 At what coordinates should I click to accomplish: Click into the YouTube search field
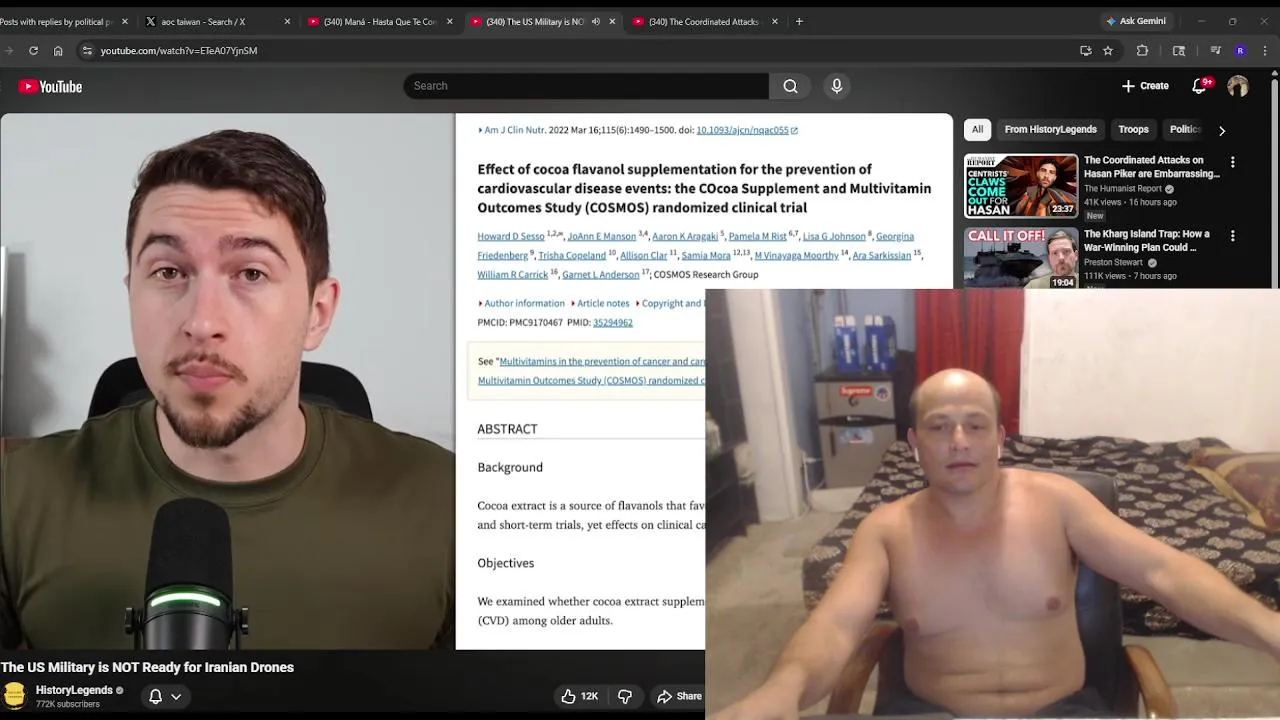(586, 86)
